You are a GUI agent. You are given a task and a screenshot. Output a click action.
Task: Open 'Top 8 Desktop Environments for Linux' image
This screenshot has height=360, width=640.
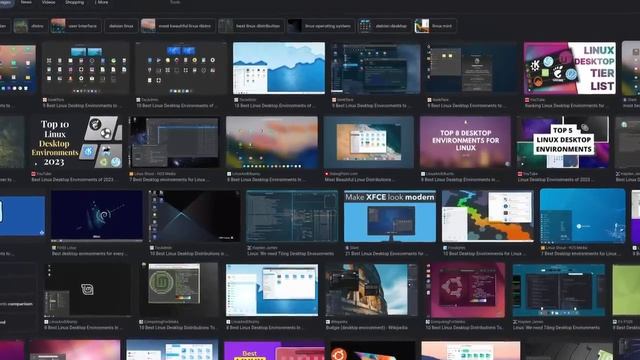465,142
